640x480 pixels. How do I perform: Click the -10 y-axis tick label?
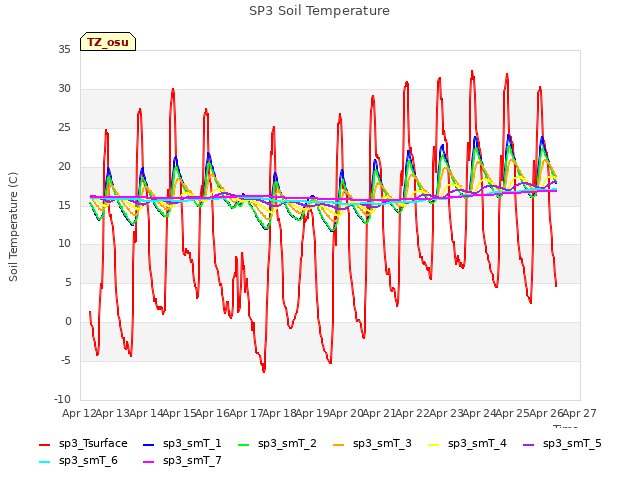(62, 399)
